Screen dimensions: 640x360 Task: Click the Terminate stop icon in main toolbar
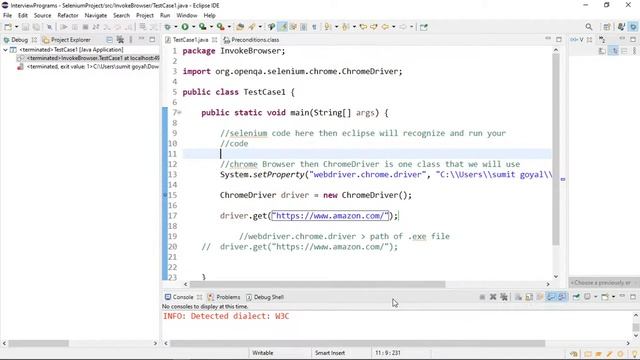tap(85, 27)
